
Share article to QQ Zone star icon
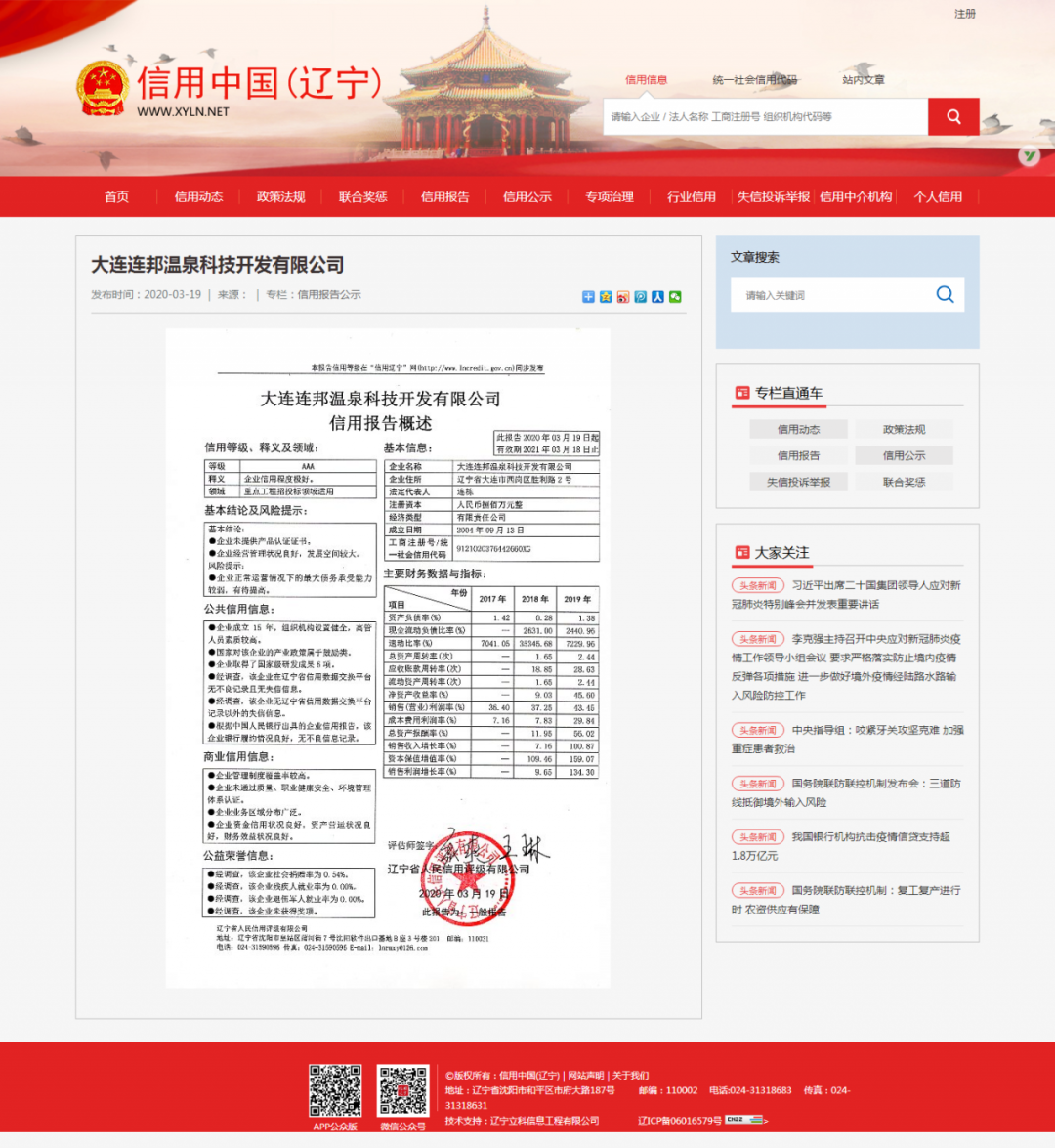tap(606, 297)
